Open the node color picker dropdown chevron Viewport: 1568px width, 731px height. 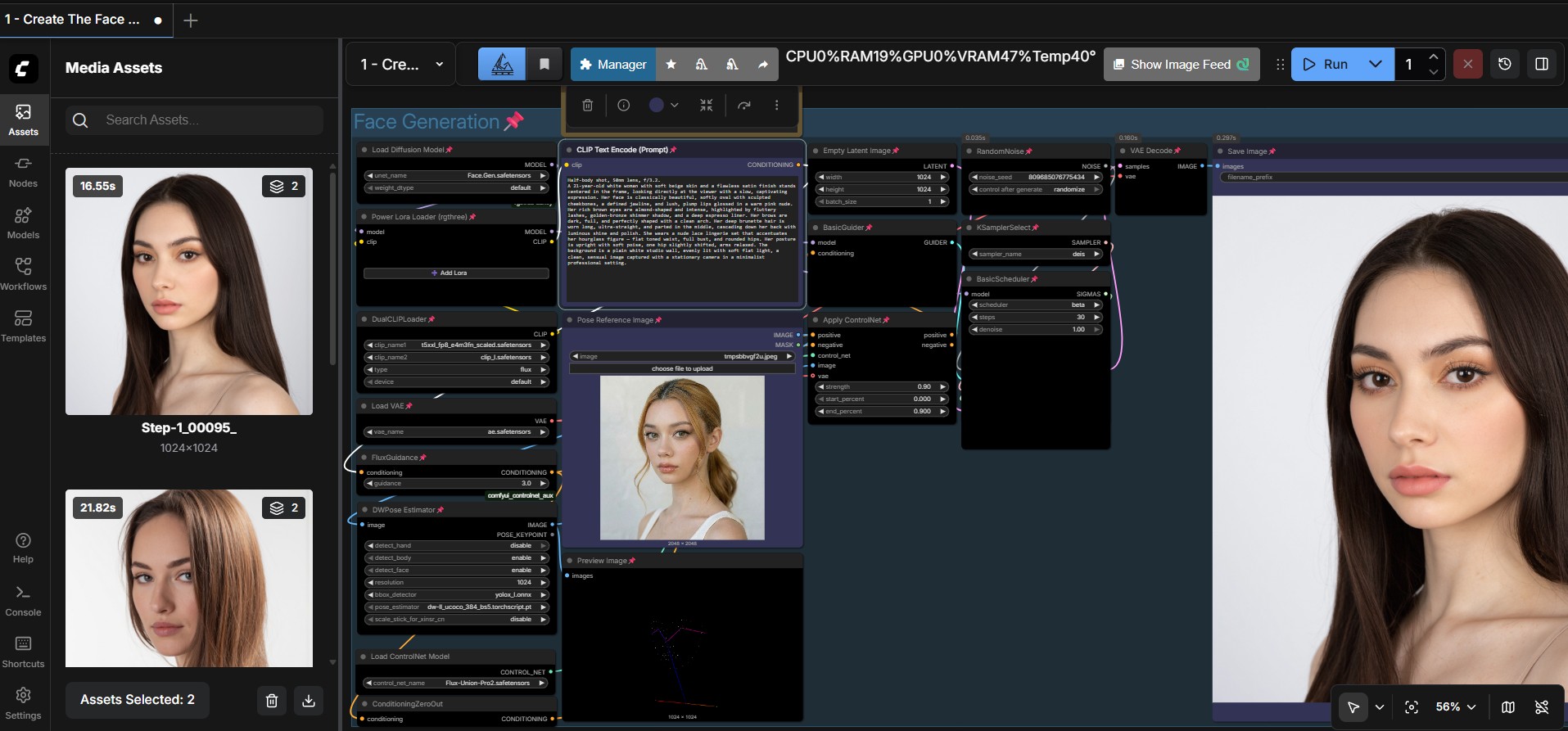click(675, 105)
